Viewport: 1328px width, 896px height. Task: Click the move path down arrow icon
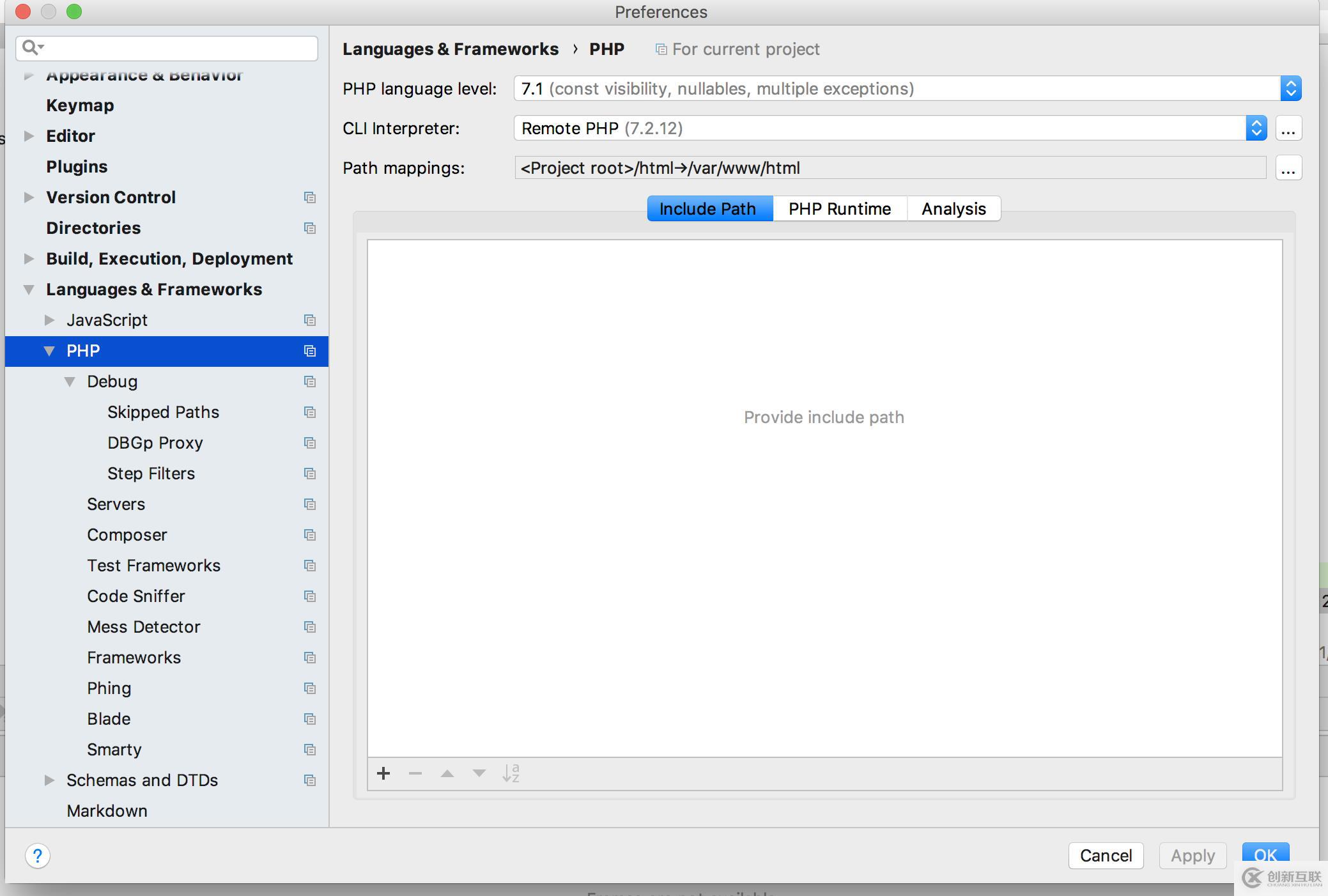pos(479,773)
